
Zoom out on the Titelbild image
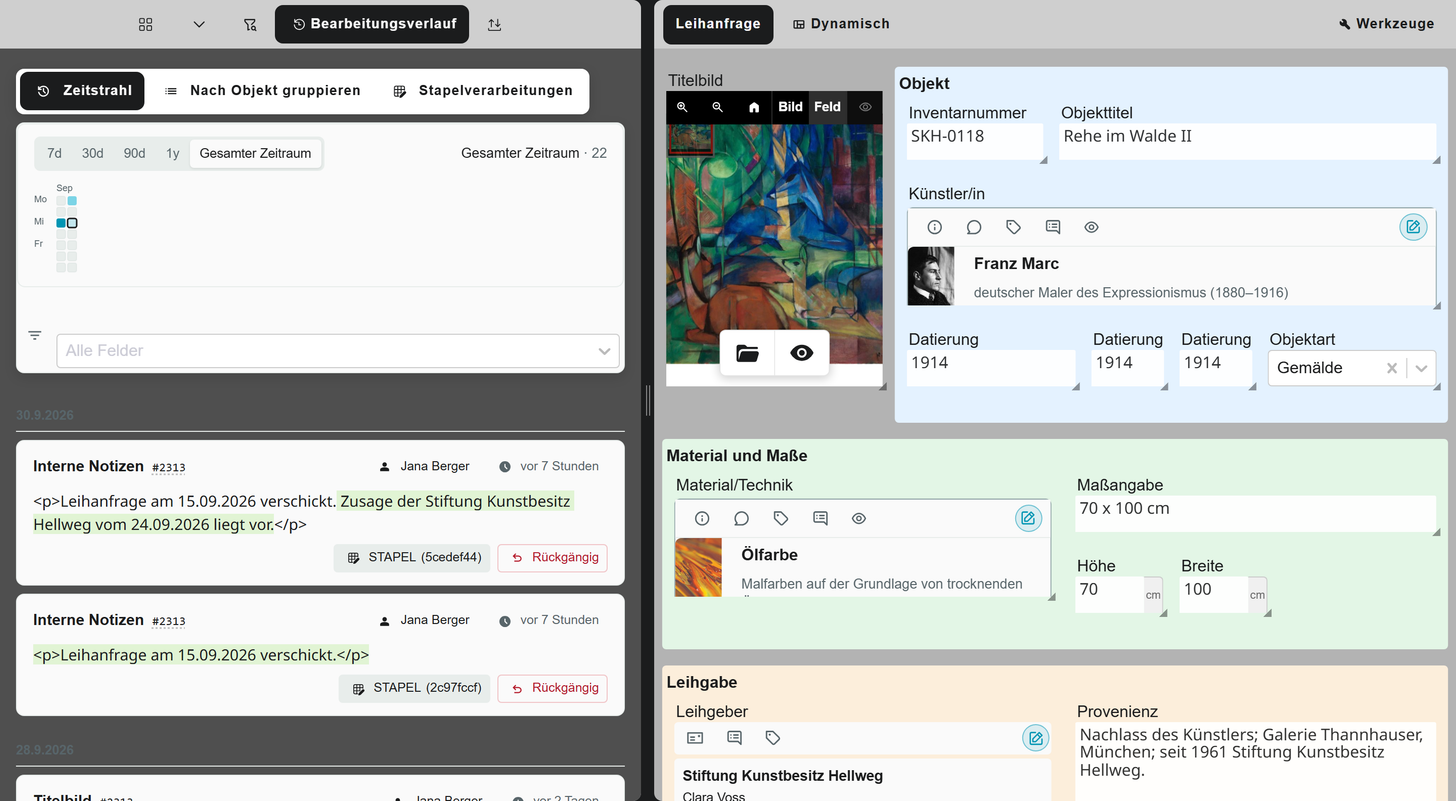[x=717, y=107]
